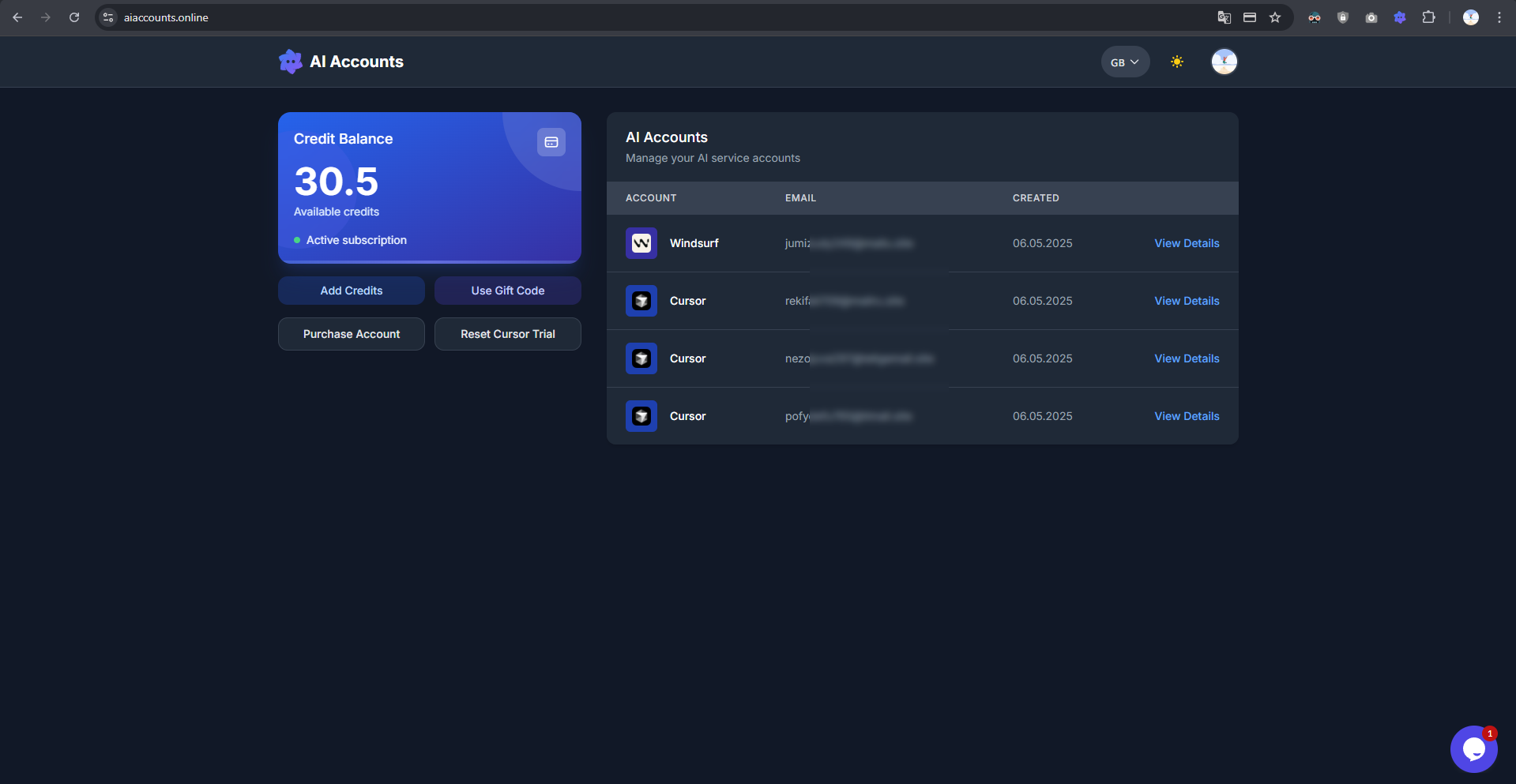Click the ACCOUNT column header

(651, 198)
